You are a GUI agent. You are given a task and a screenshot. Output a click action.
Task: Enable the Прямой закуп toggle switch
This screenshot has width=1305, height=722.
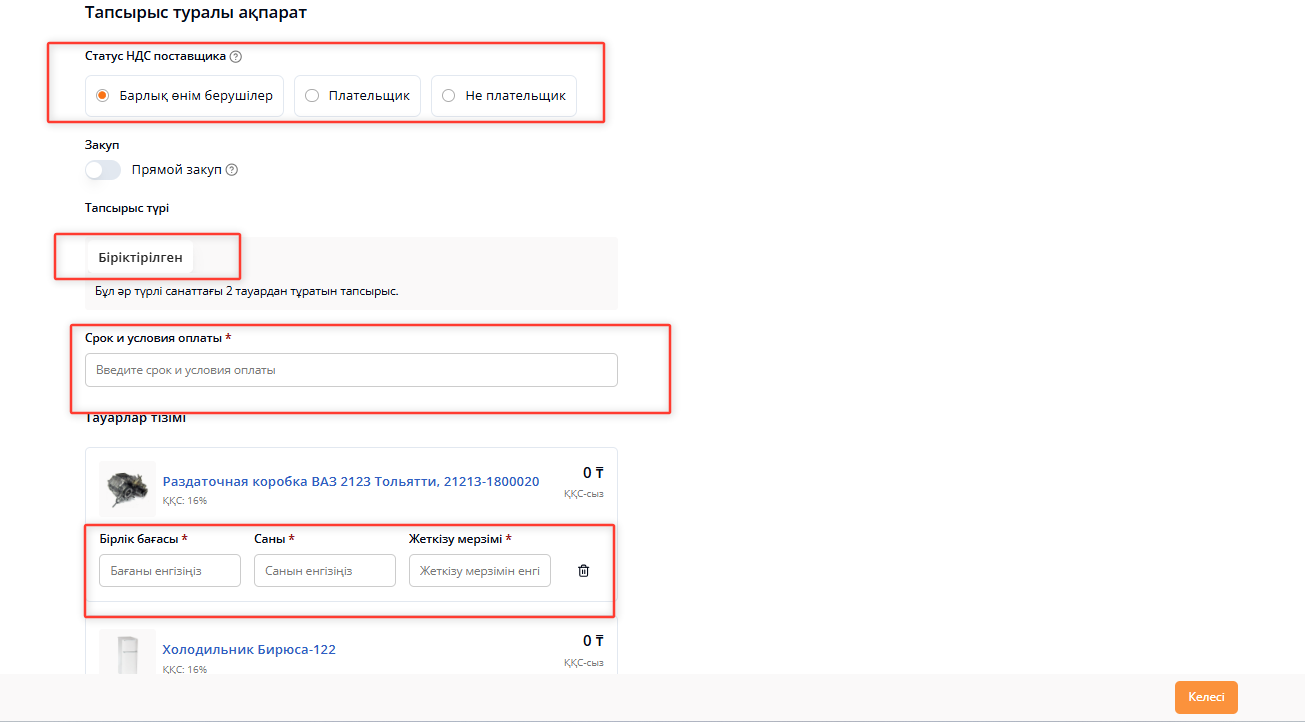[103, 170]
